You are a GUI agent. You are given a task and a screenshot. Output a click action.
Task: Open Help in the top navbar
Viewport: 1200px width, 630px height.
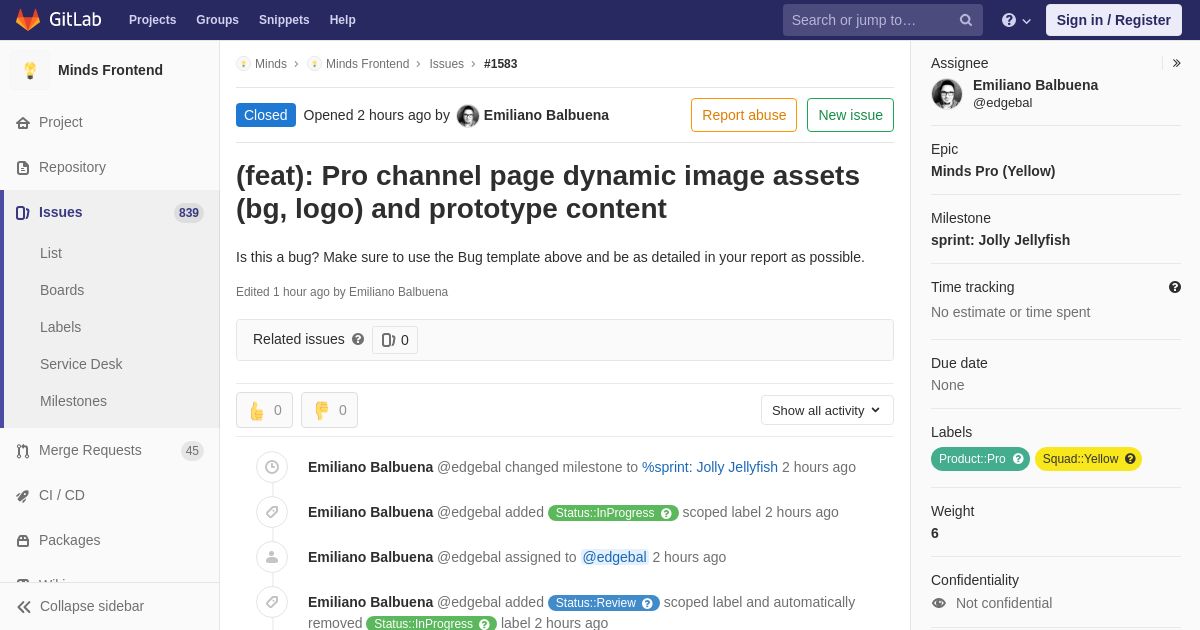[x=342, y=20]
